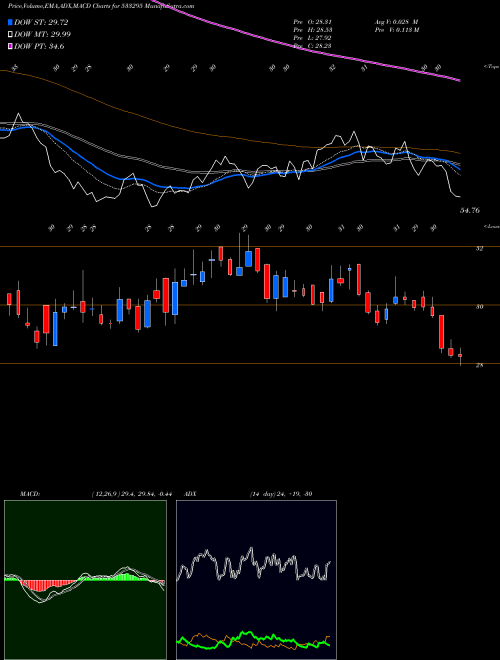Select the 'DOW PT: 34.6' legend label
This screenshot has width=500, height=660.
point(39,47)
